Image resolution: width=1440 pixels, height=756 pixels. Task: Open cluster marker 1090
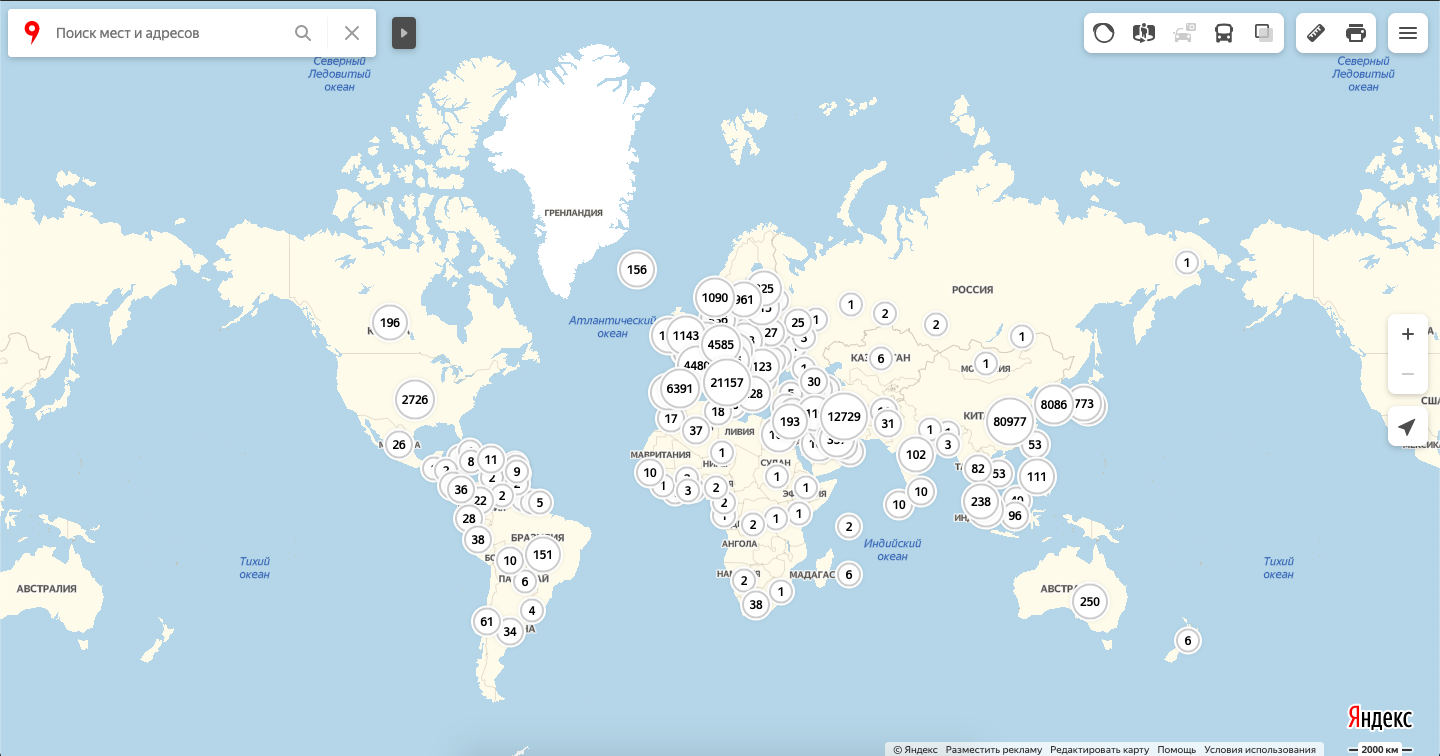pyautogui.click(x=715, y=298)
